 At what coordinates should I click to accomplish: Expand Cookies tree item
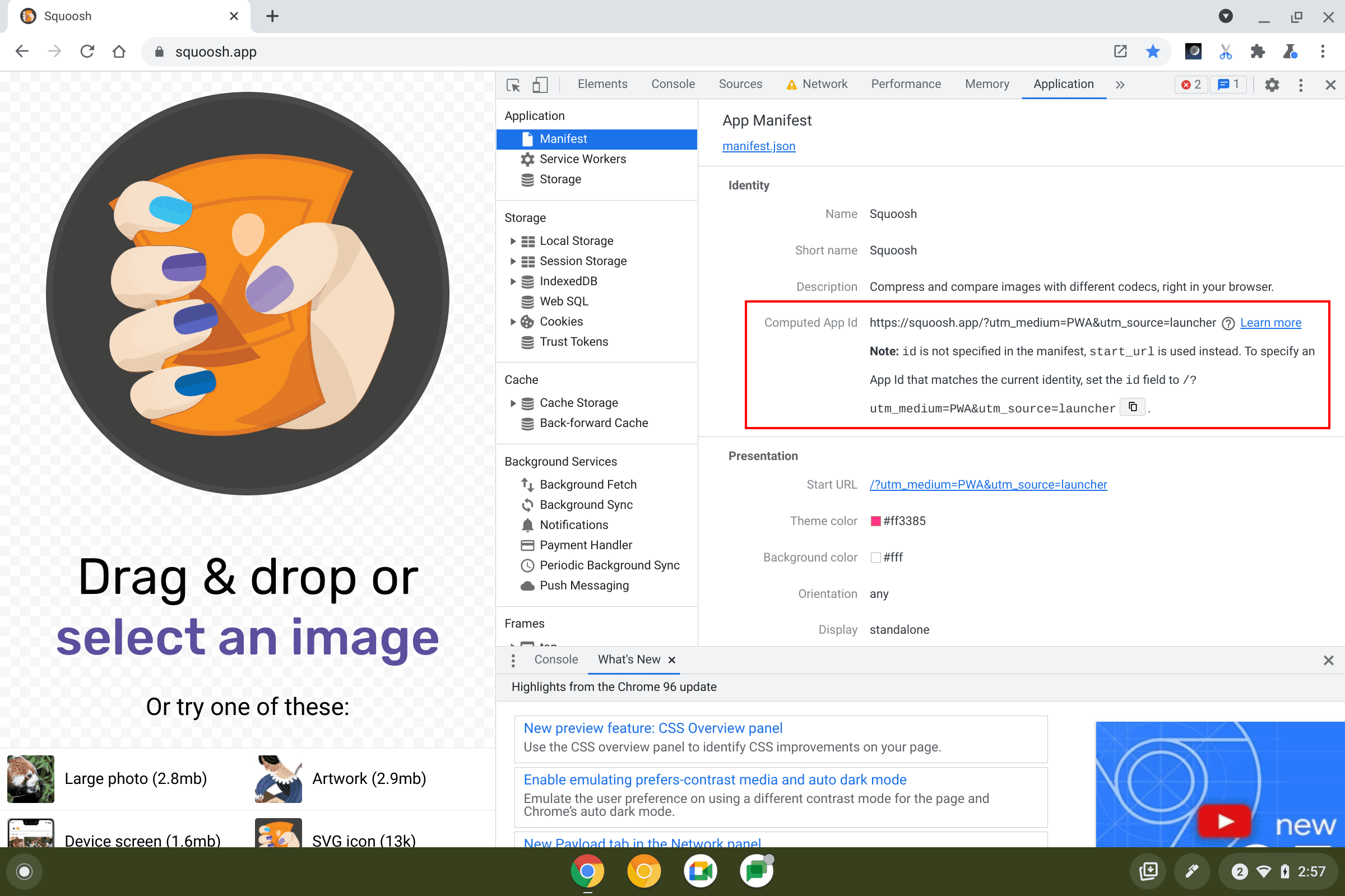[x=510, y=321]
